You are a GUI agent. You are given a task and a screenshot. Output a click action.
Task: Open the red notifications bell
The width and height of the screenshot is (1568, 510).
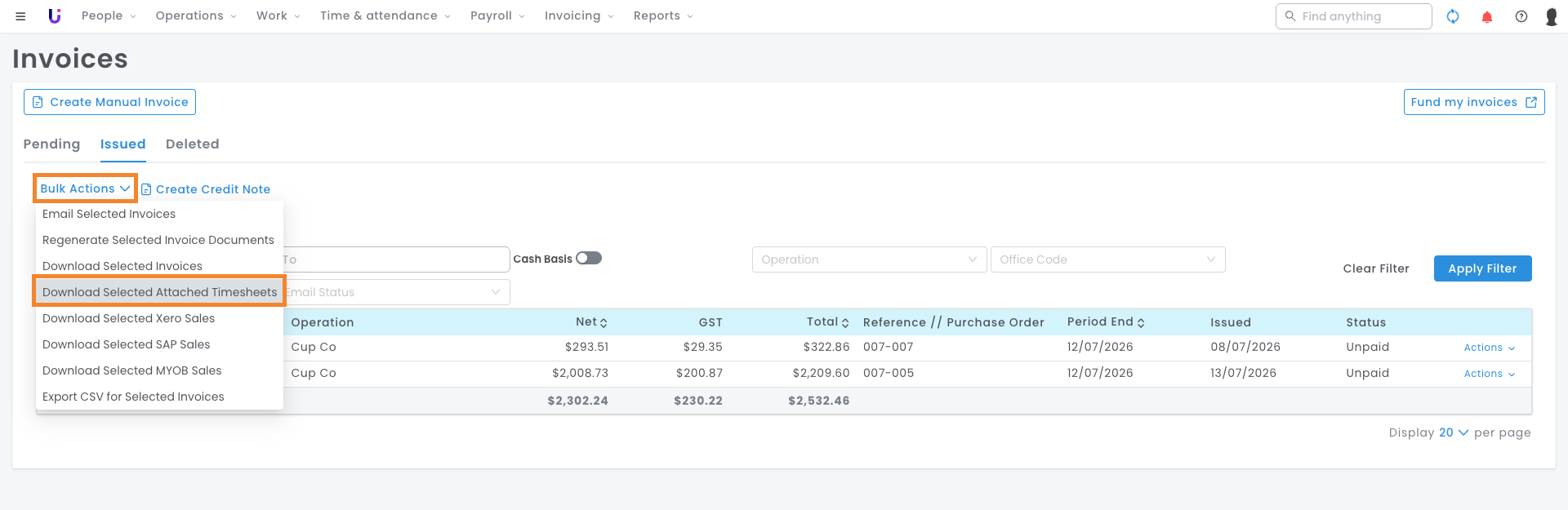pos(1487,16)
